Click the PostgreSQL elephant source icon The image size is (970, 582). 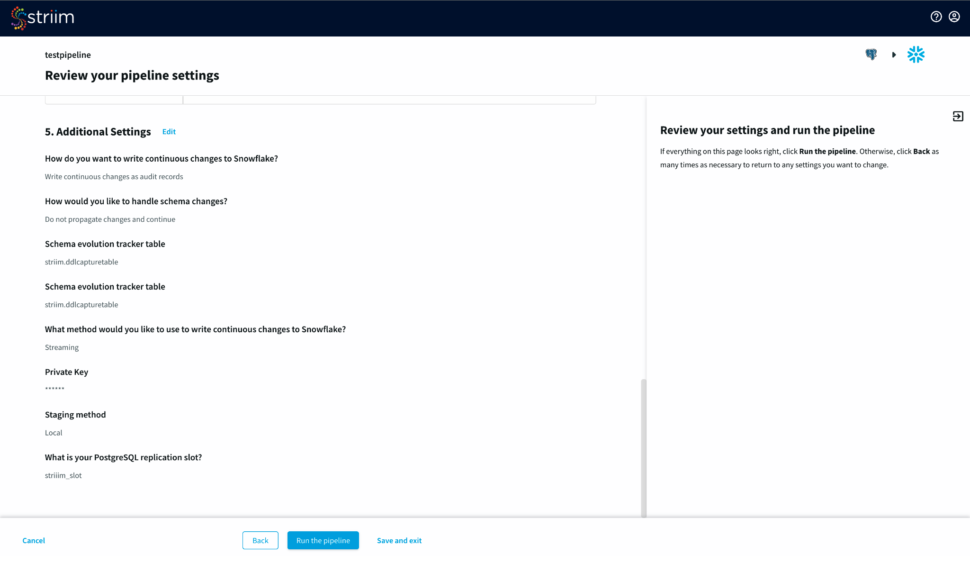pos(871,55)
